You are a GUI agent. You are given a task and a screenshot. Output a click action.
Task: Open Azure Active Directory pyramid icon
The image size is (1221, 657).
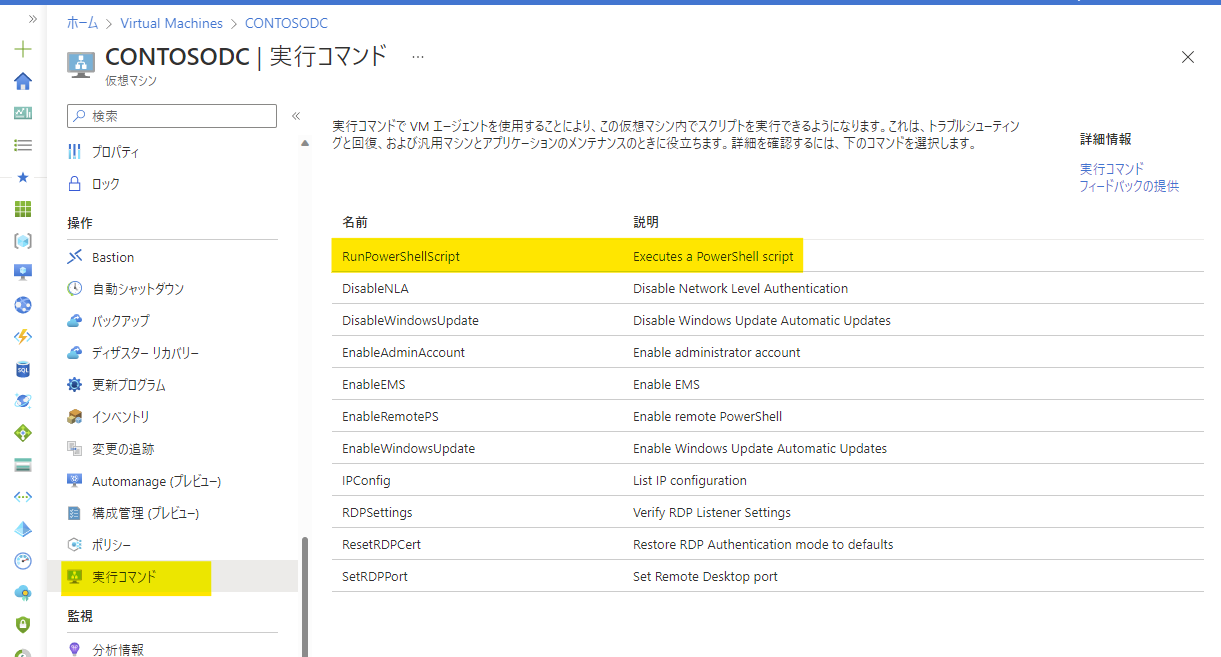tap(23, 529)
